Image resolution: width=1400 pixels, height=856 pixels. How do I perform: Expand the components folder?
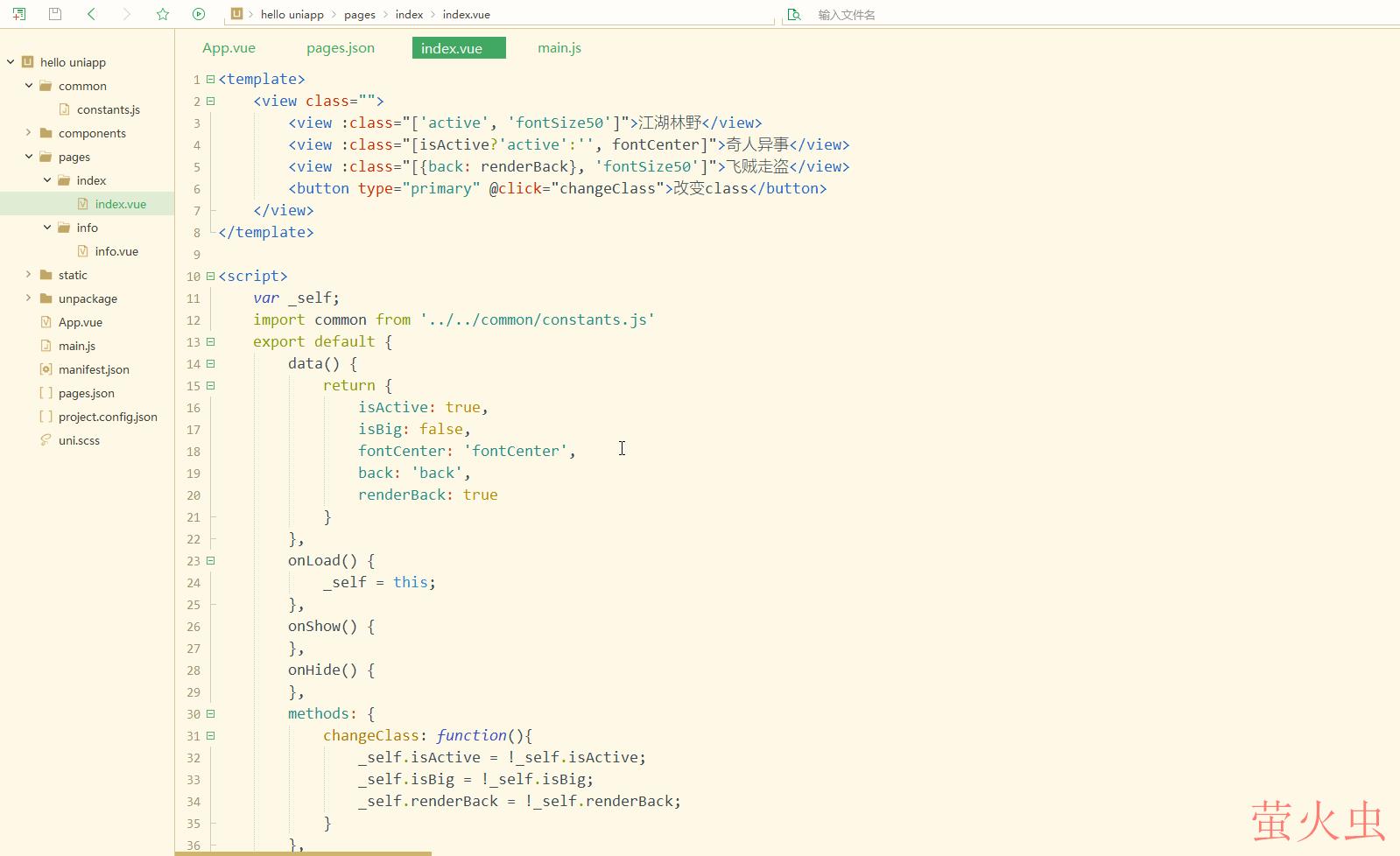click(29, 133)
